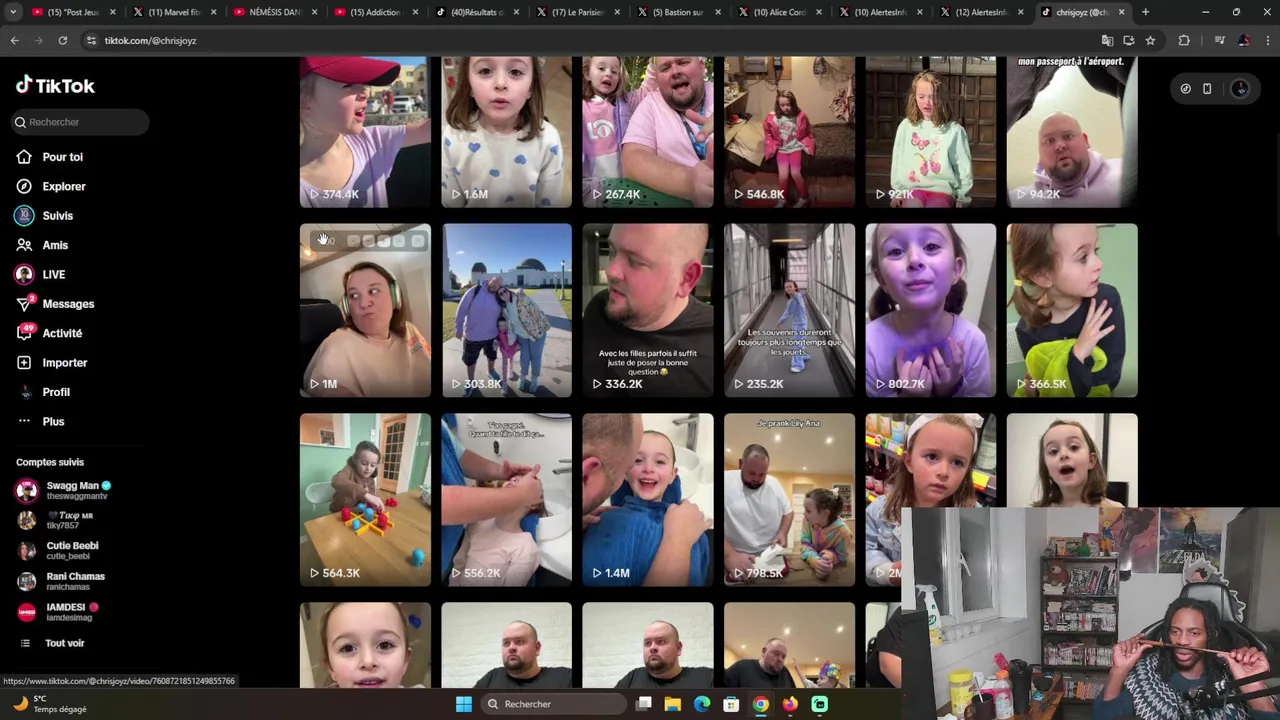Open Microsoft Edge from taskbar
Image resolution: width=1280 pixels, height=720 pixels.
(702, 704)
